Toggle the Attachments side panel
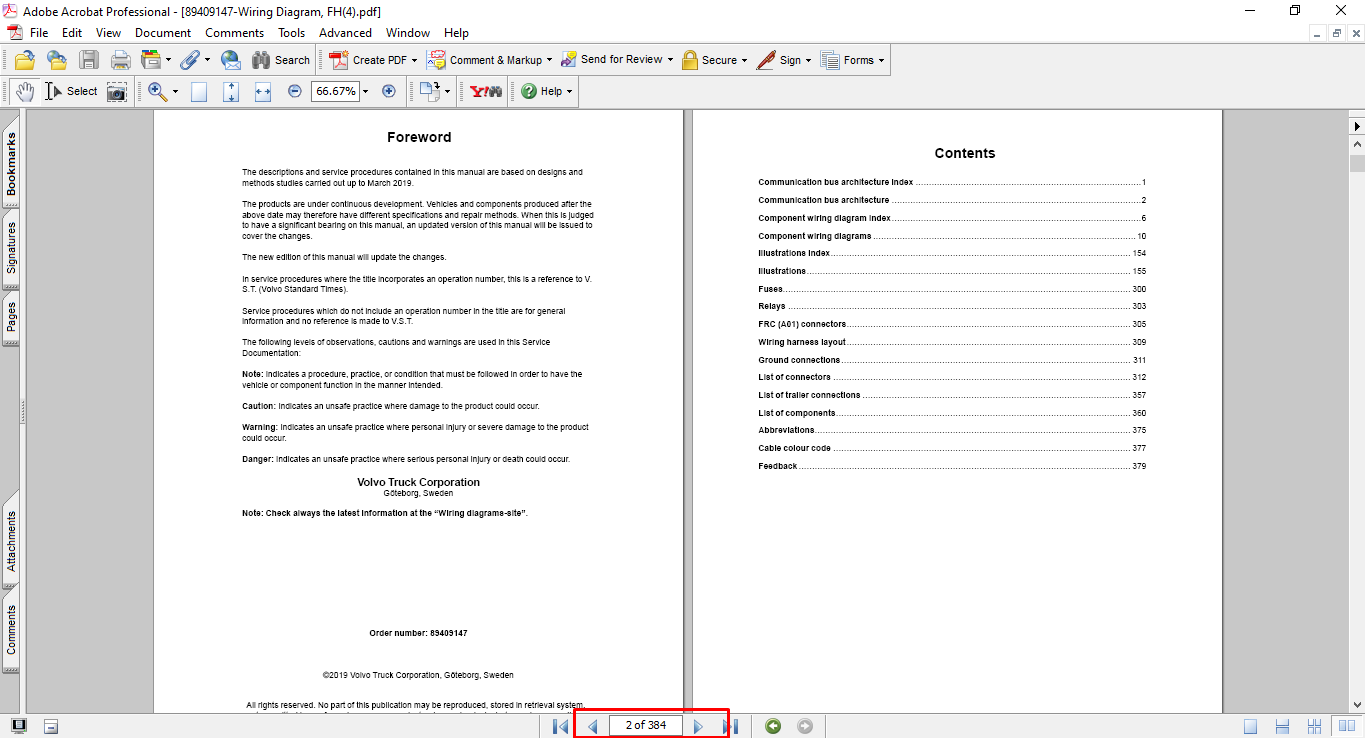 click(11, 542)
